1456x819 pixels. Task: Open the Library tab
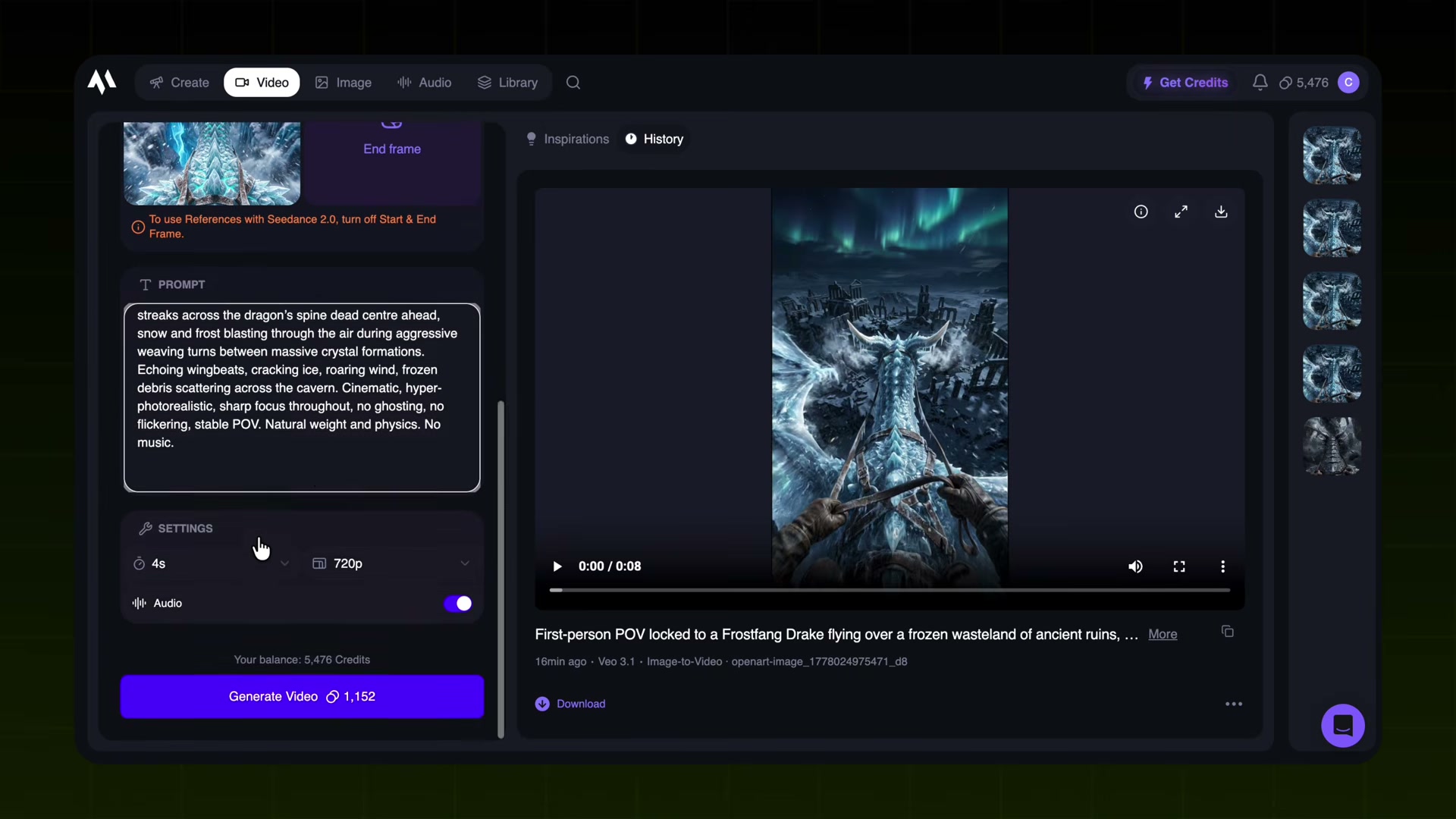point(507,83)
